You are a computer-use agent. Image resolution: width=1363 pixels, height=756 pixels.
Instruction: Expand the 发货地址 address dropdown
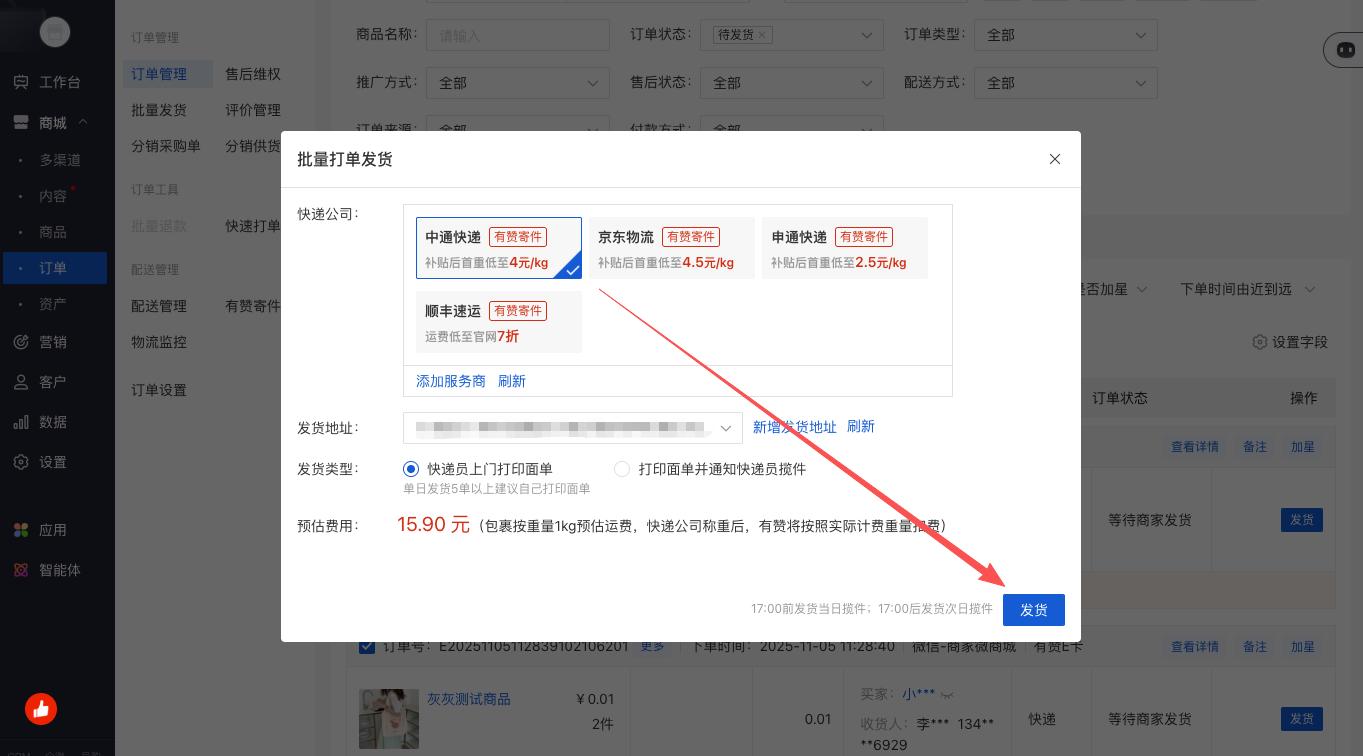pyautogui.click(x=726, y=428)
